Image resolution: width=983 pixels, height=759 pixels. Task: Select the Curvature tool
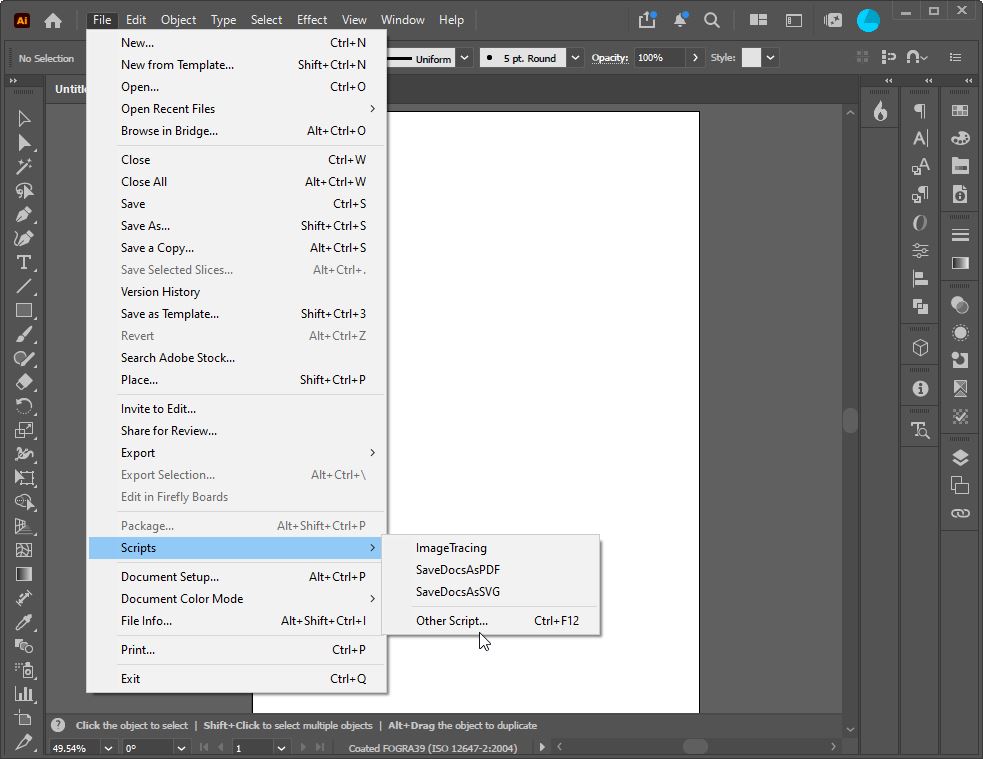point(24,238)
